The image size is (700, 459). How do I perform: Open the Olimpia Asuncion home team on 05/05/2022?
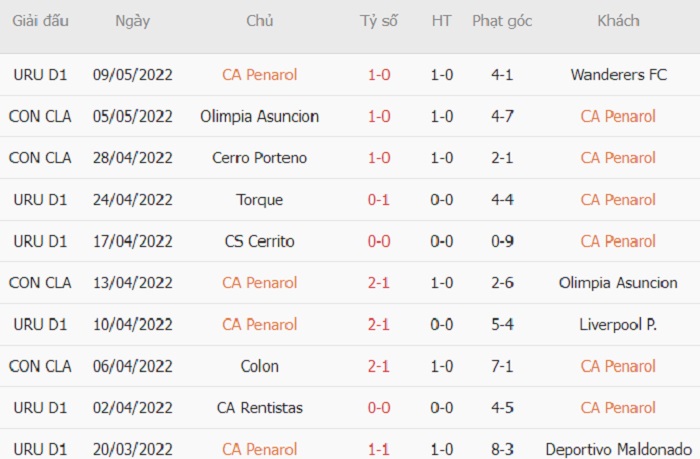[x=259, y=117]
